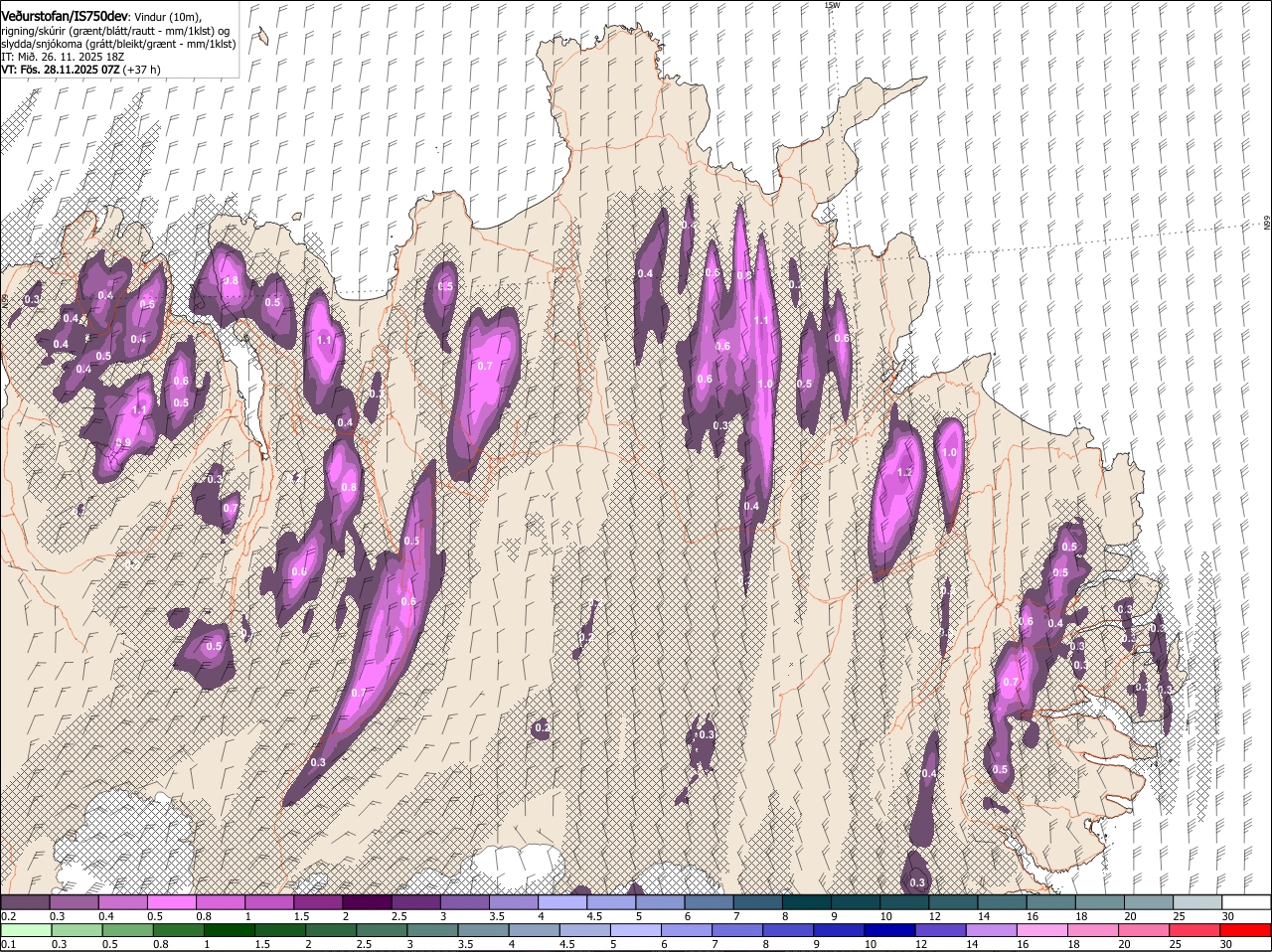Viewport: 1272px width, 952px height.
Task: Click the 7 swatch in lower rain legend
Action: coord(737,931)
